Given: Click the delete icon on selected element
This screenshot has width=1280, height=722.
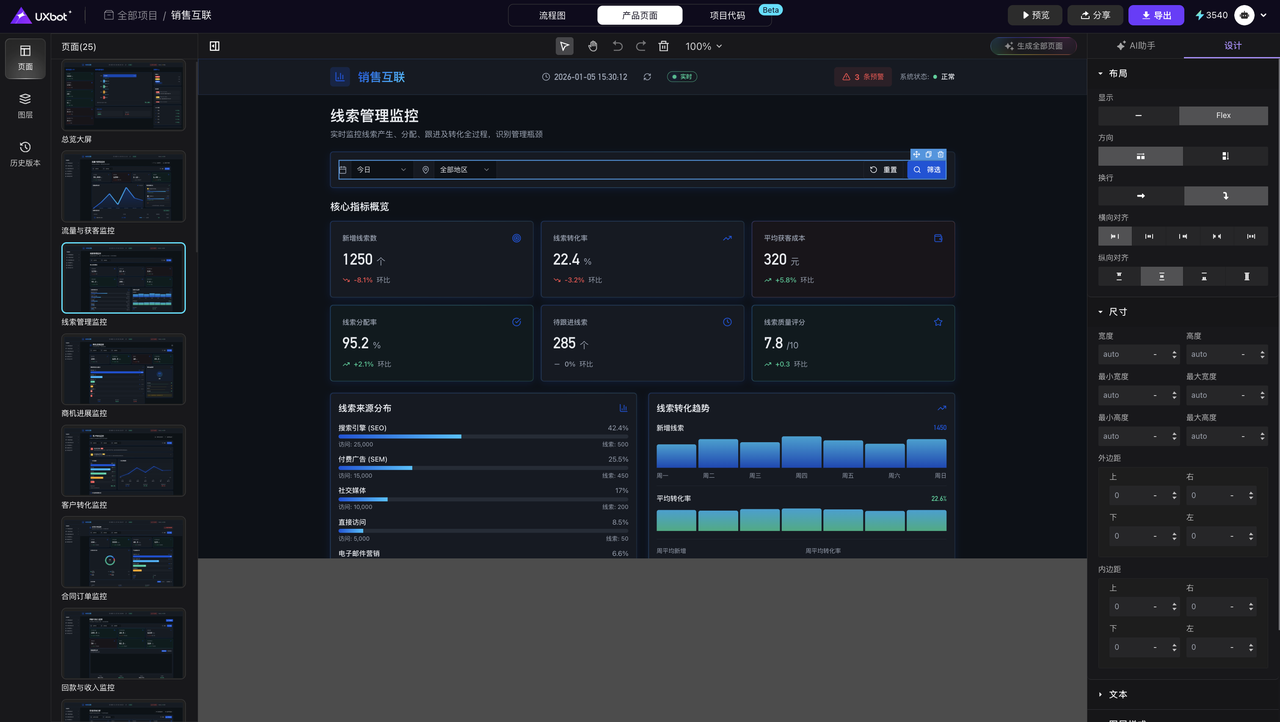Looking at the screenshot, I should [940, 155].
